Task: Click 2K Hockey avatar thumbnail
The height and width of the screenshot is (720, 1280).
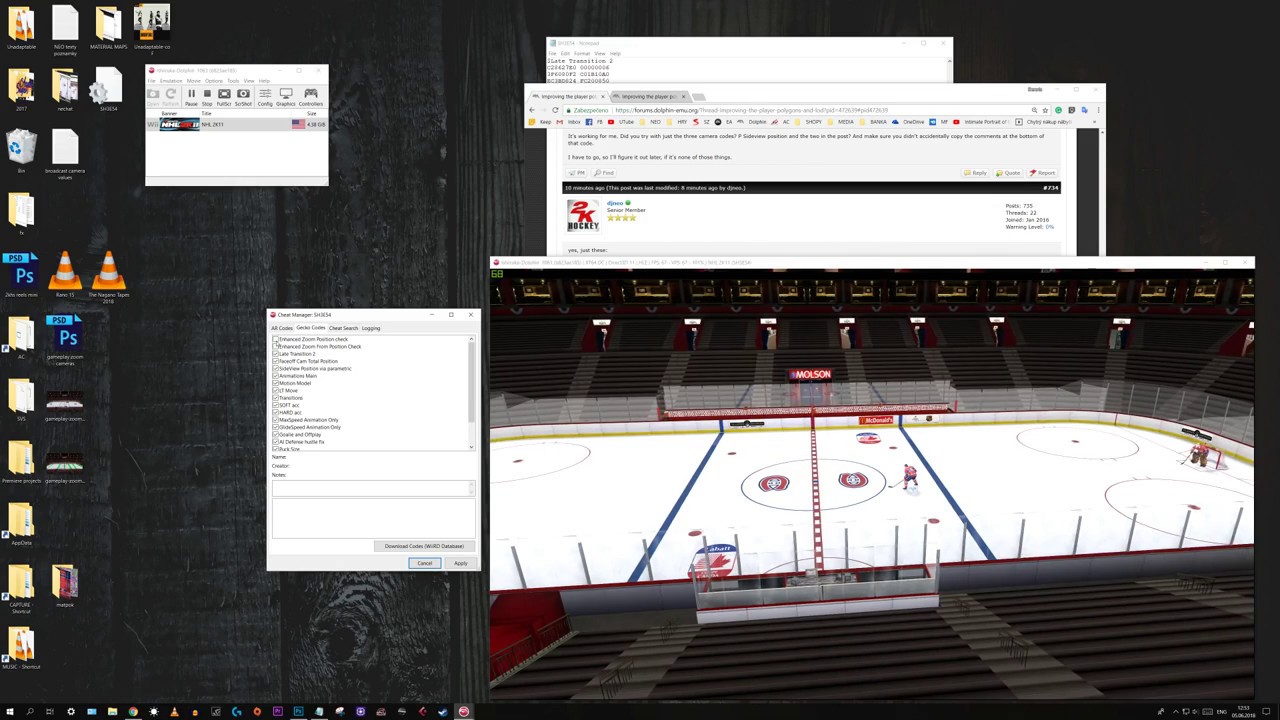Action: pos(584,215)
